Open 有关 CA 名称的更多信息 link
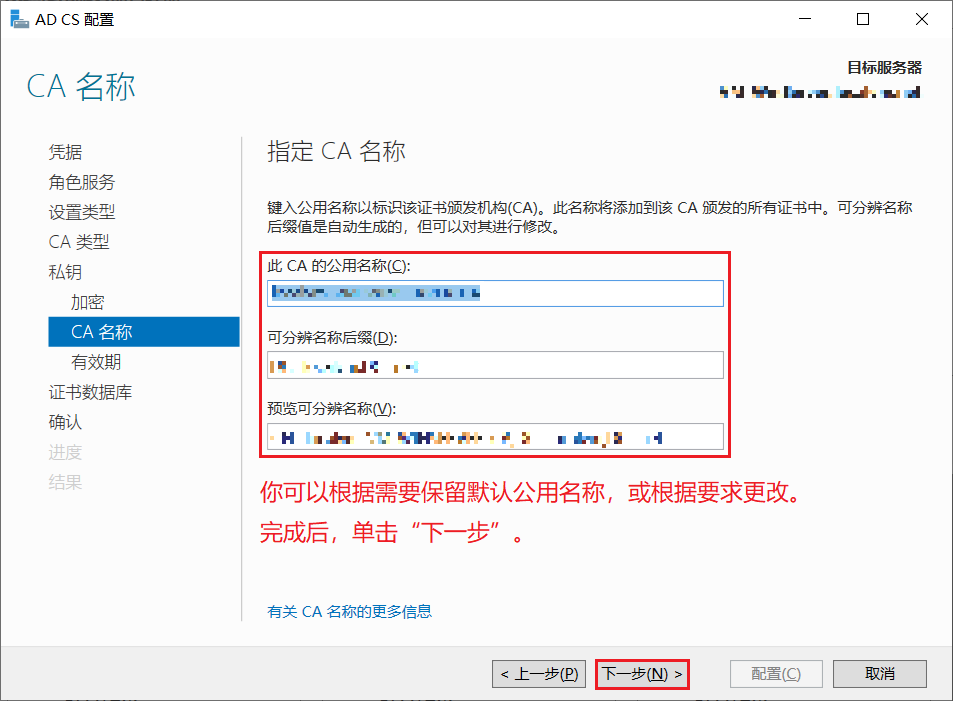The width and height of the screenshot is (953, 701). 348,611
